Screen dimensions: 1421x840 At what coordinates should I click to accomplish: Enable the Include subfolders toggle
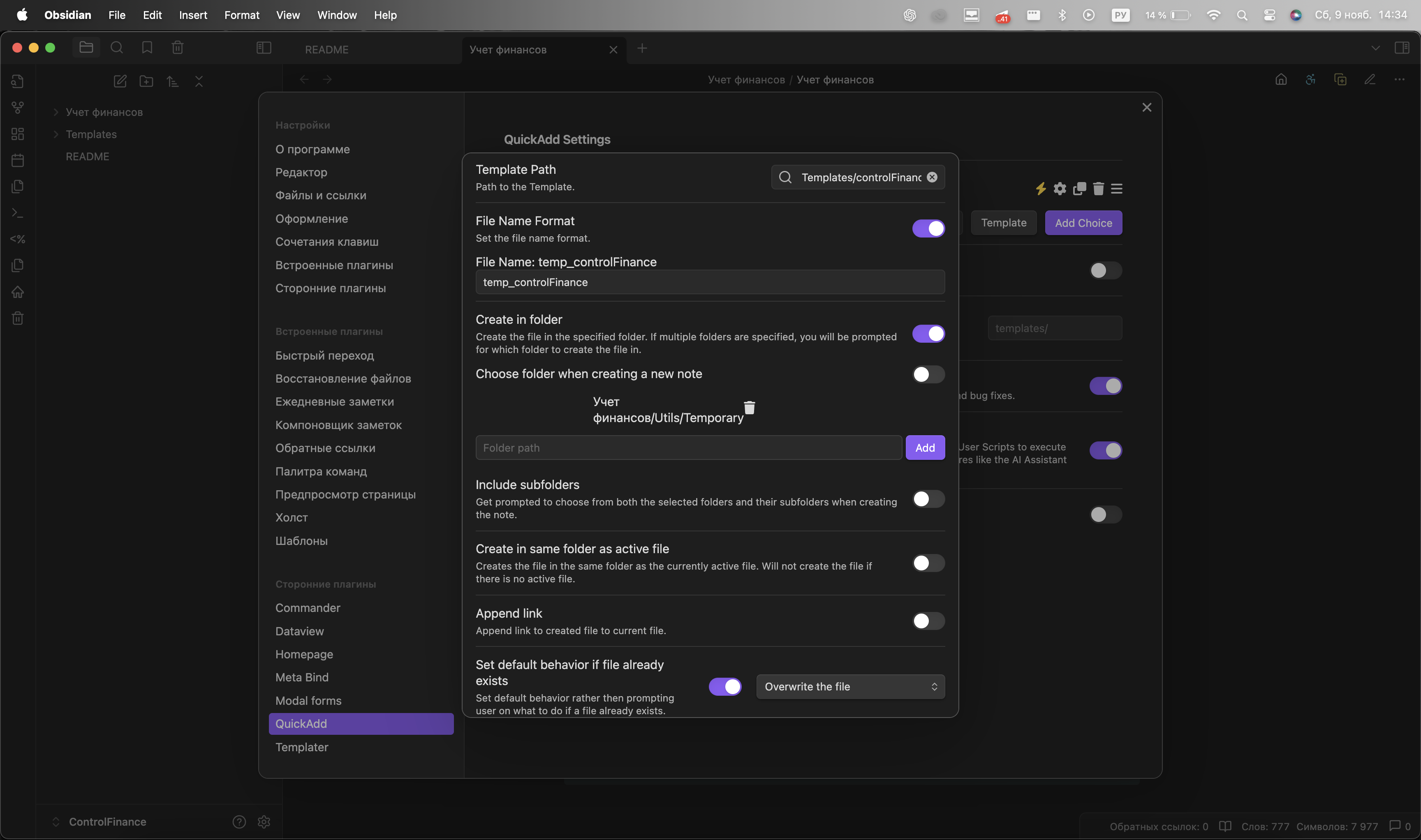tap(928, 499)
